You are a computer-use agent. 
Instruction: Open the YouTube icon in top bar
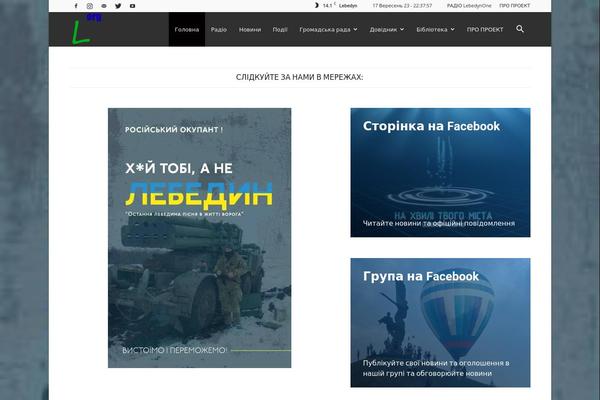pyautogui.click(x=132, y=6)
